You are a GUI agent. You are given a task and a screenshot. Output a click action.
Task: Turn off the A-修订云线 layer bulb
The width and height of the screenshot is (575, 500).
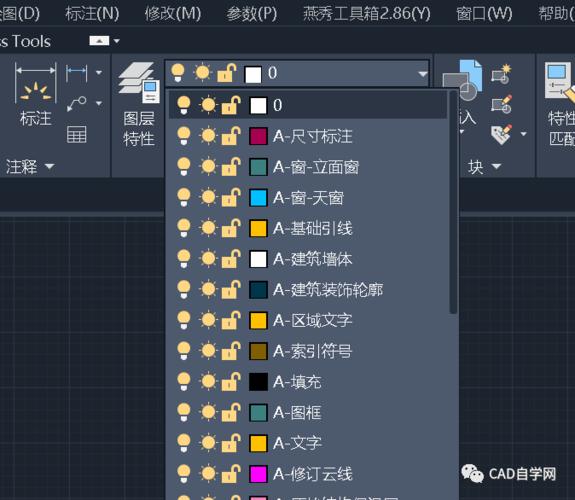point(184,474)
